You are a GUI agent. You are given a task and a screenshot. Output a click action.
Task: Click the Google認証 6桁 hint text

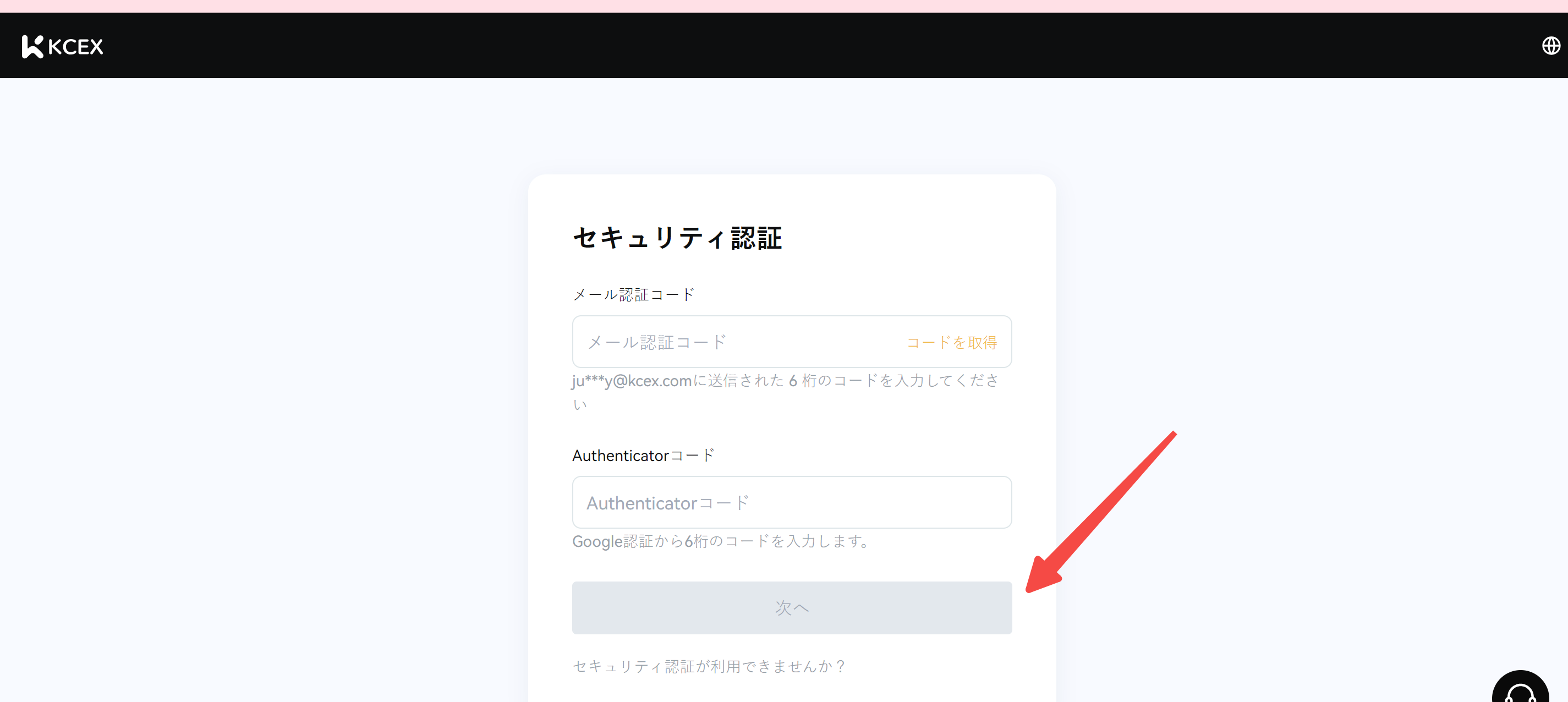pos(721,541)
